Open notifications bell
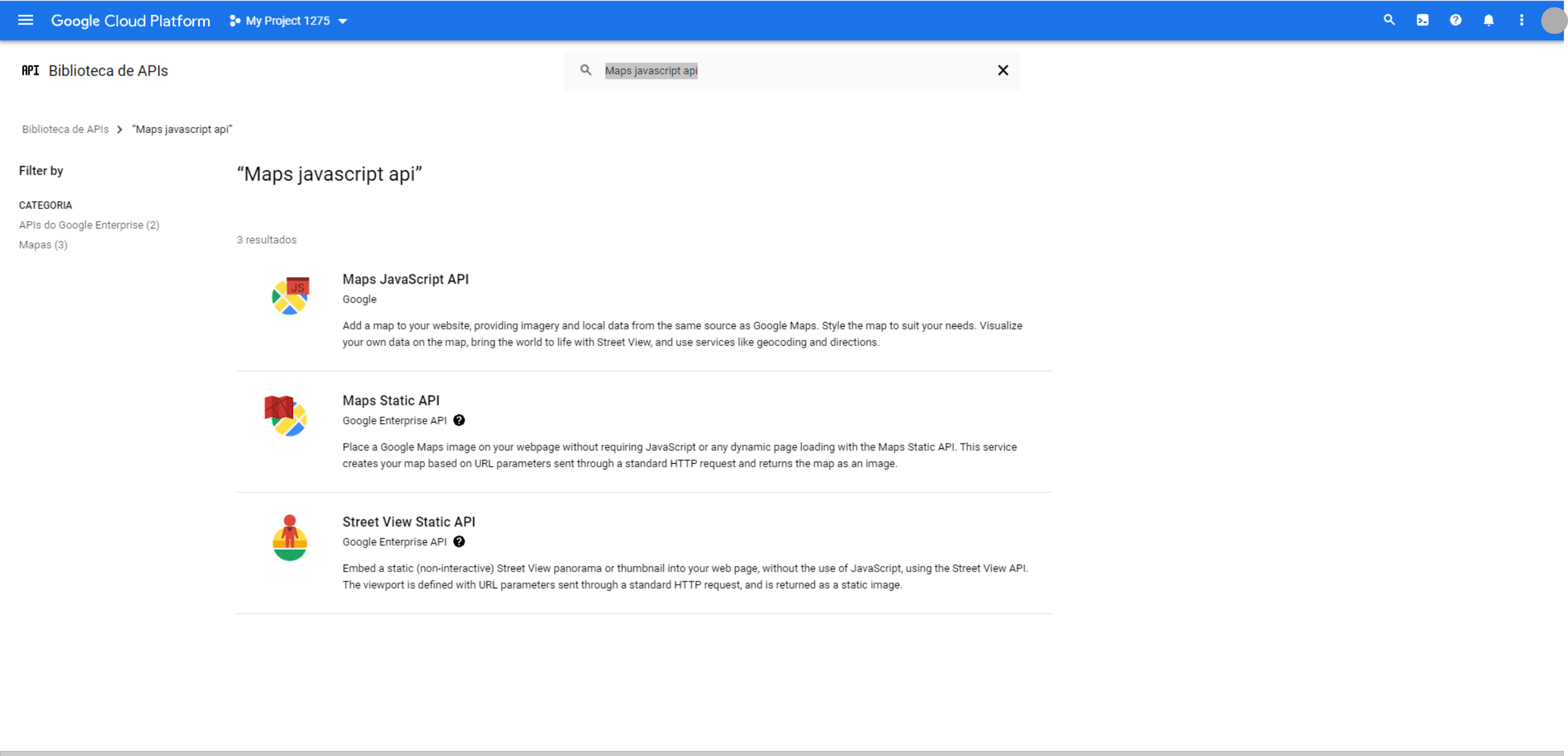Screen dimensions: 1568x756 coord(1488,20)
